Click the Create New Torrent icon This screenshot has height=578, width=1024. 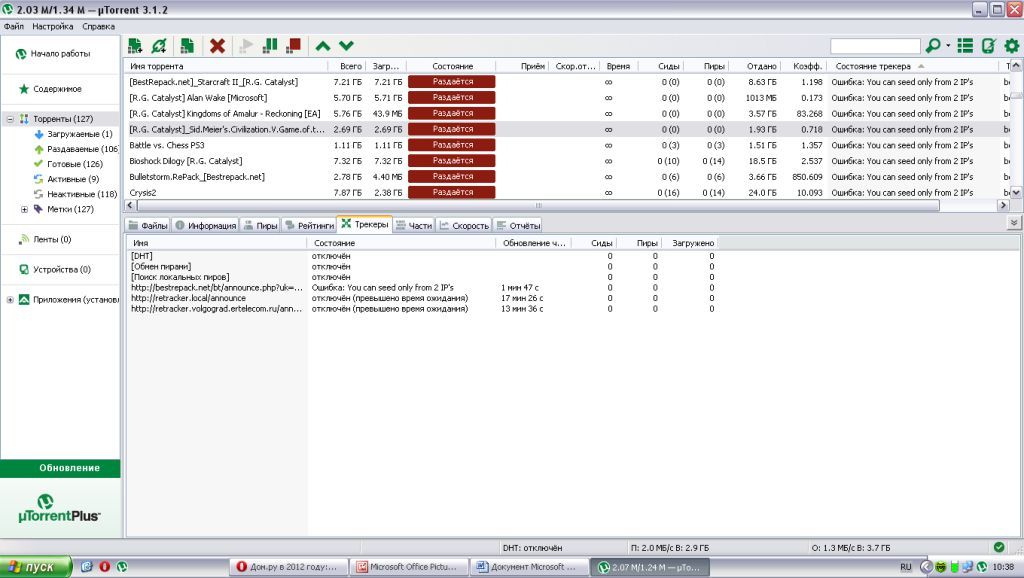tap(187, 46)
